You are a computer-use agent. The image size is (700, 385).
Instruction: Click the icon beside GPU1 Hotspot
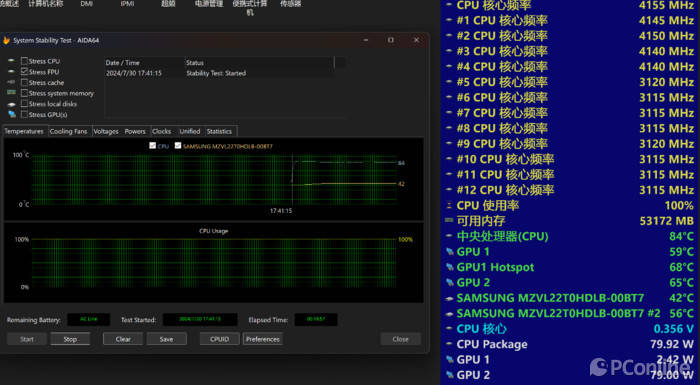(x=450, y=267)
